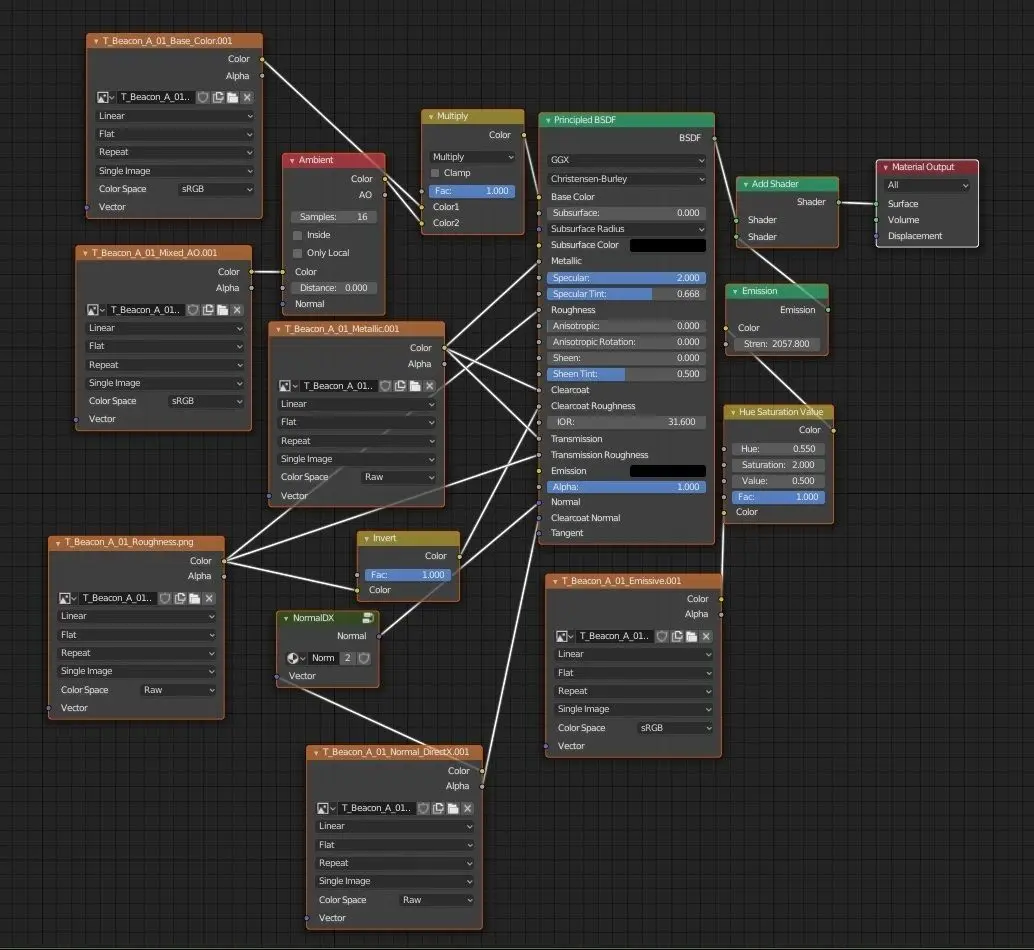Open Subsurface Radius dropdown in Principled BSDF
The image size is (1034, 950).
point(626,229)
